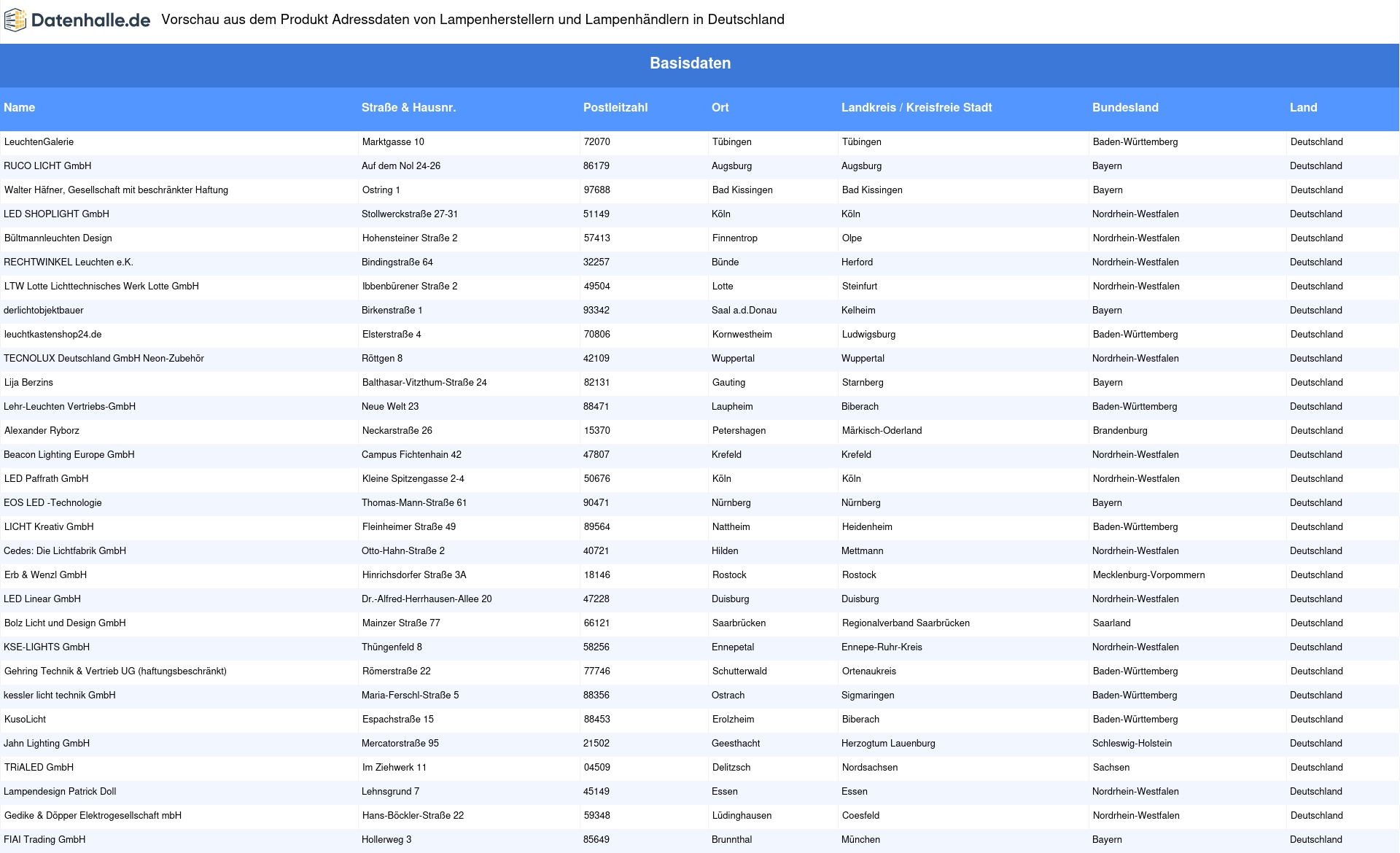Click the Lija Berzins name
Viewport: 1400px width, 853px height.
pyautogui.click(x=29, y=382)
